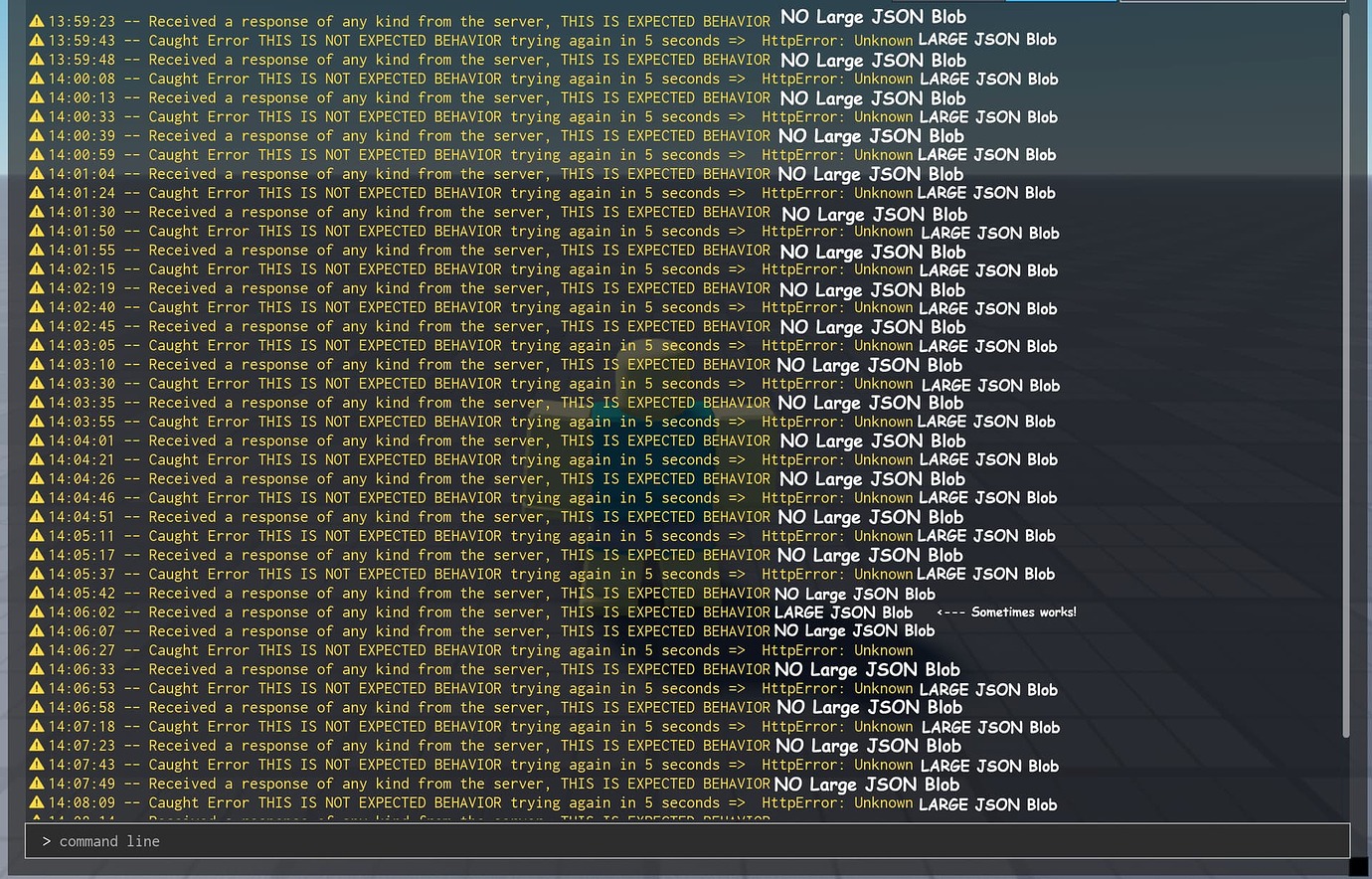Screen dimensions: 1372x879
Task: Select the Sometimes works annotation arrow text
Action: click(1006, 613)
